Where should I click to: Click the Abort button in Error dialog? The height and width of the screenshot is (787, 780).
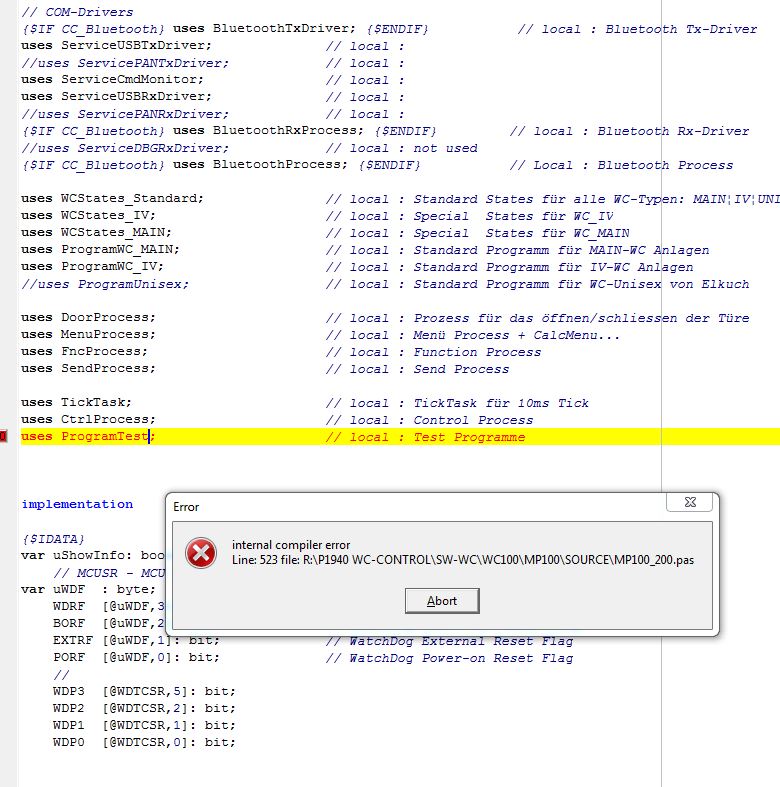[442, 601]
